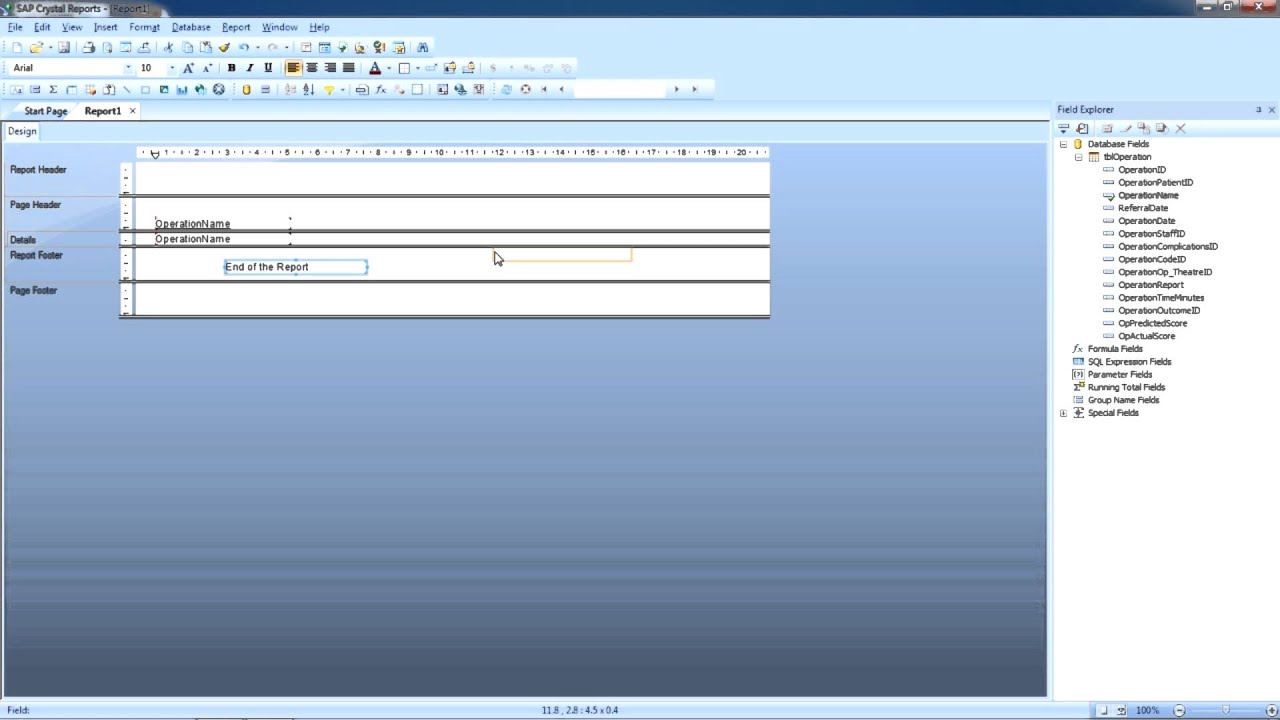Viewport: 1280px width, 720px height.
Task: Click the Decrease Font Size icon
Action: (x=207, y=67)
